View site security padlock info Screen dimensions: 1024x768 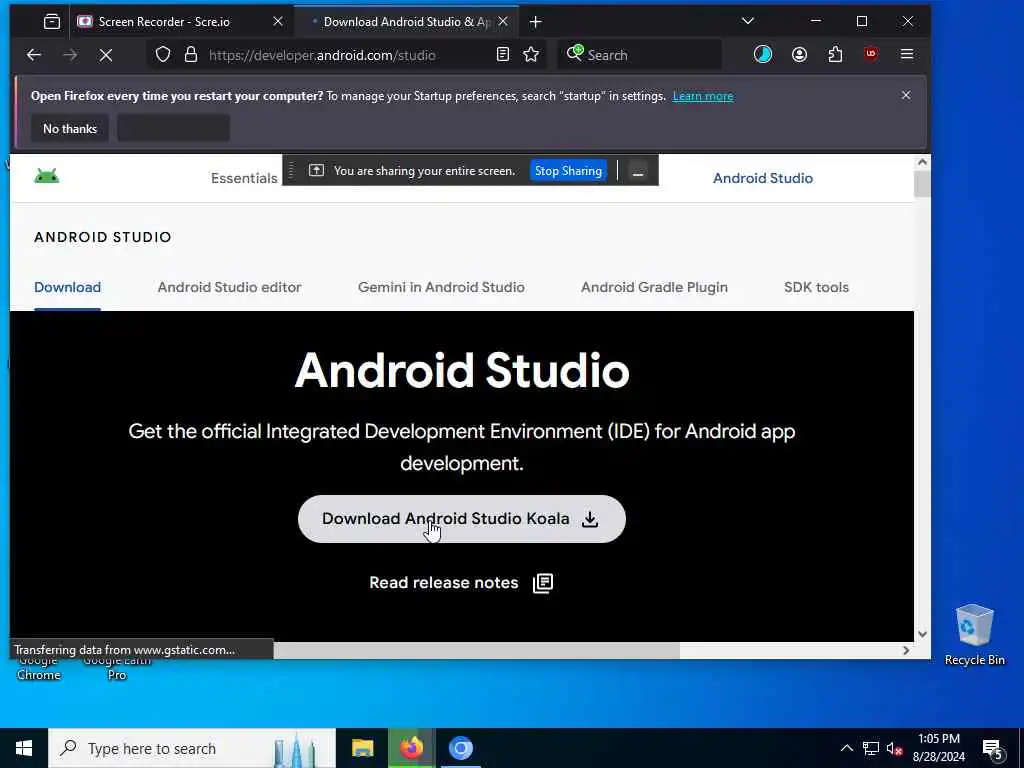coord(191,55)
